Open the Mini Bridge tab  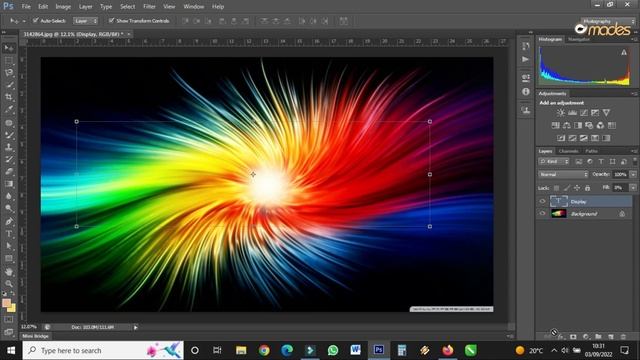(35, 336)
